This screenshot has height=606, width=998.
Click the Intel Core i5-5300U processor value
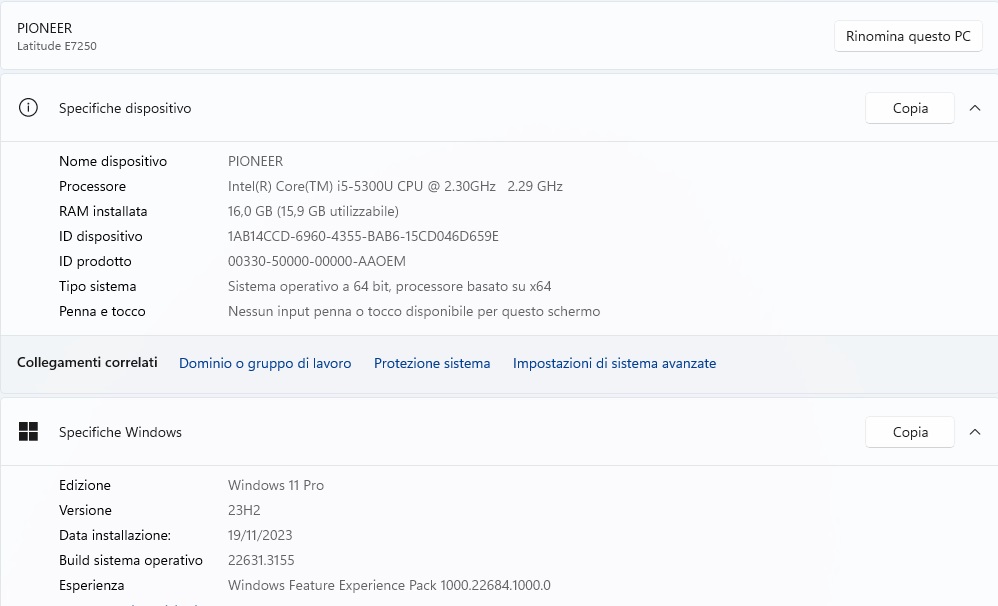pos(395,187)
